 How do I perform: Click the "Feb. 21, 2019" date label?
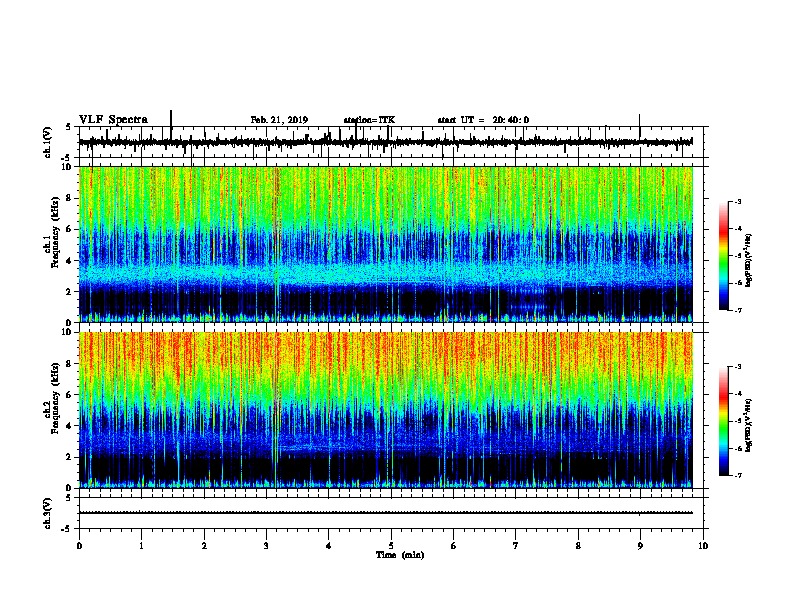(x=279, y=120)
